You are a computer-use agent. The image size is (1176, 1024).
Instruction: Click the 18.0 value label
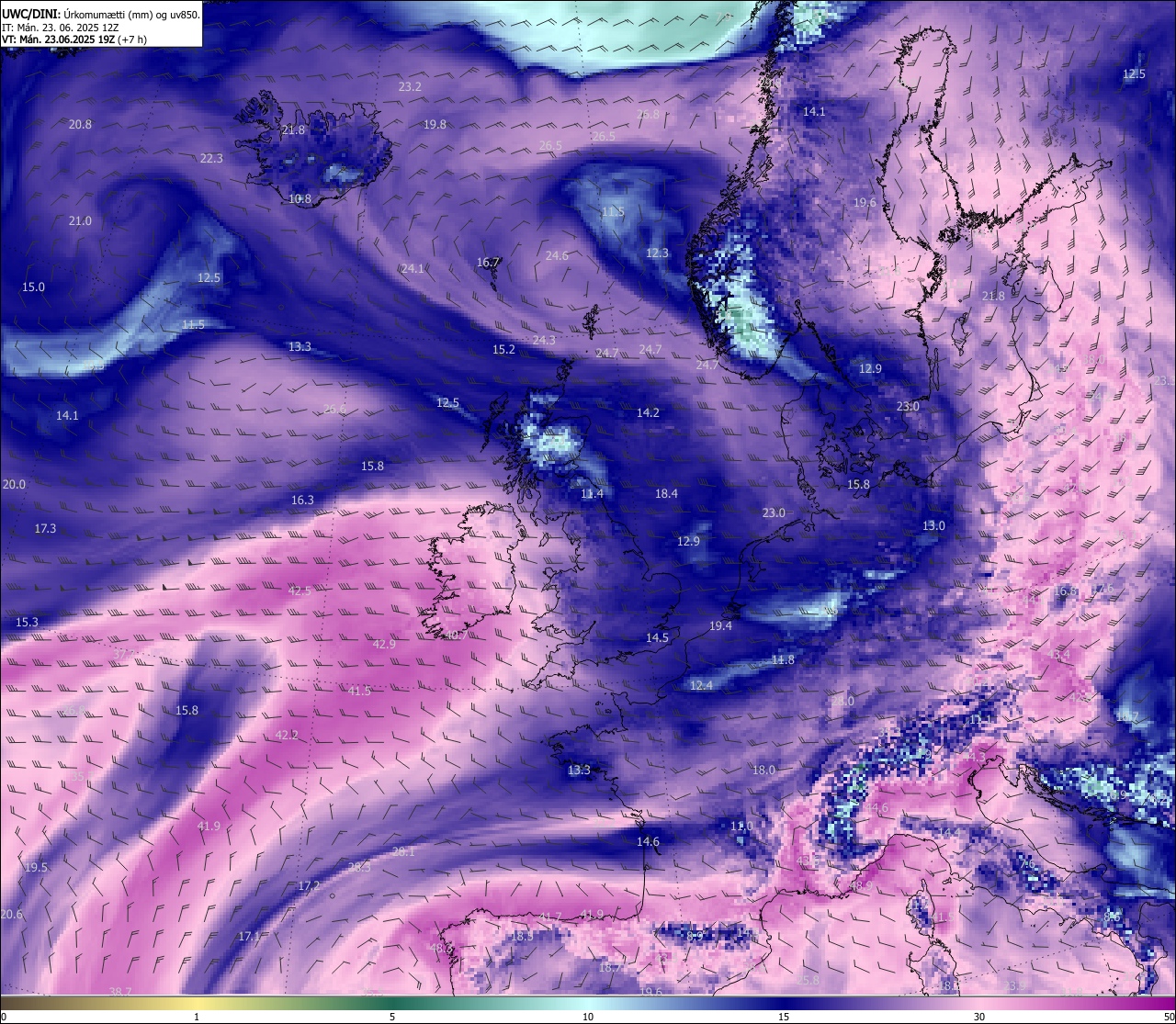tap(763, 771)
